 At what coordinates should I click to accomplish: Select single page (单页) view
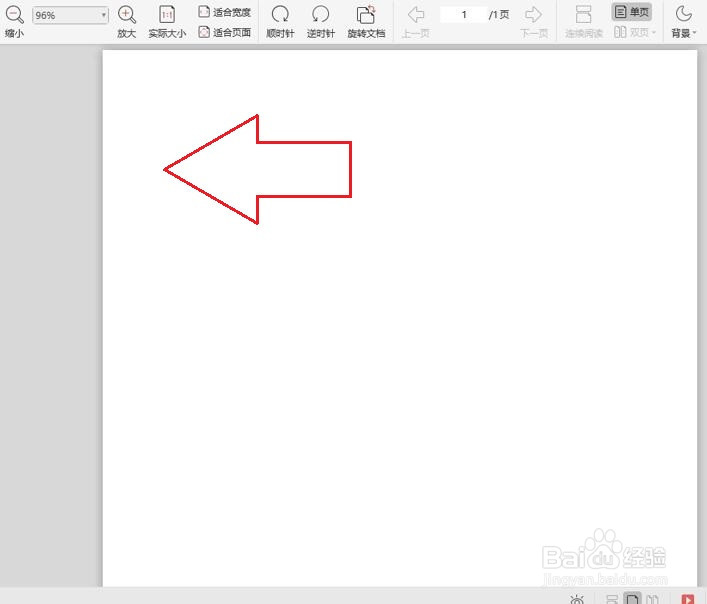click(632, 12)
